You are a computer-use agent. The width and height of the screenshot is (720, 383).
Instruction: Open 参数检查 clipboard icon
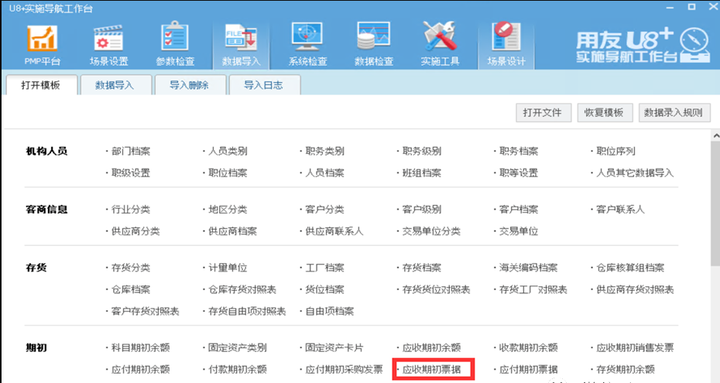pyautogui.click(x=175, y=45)
